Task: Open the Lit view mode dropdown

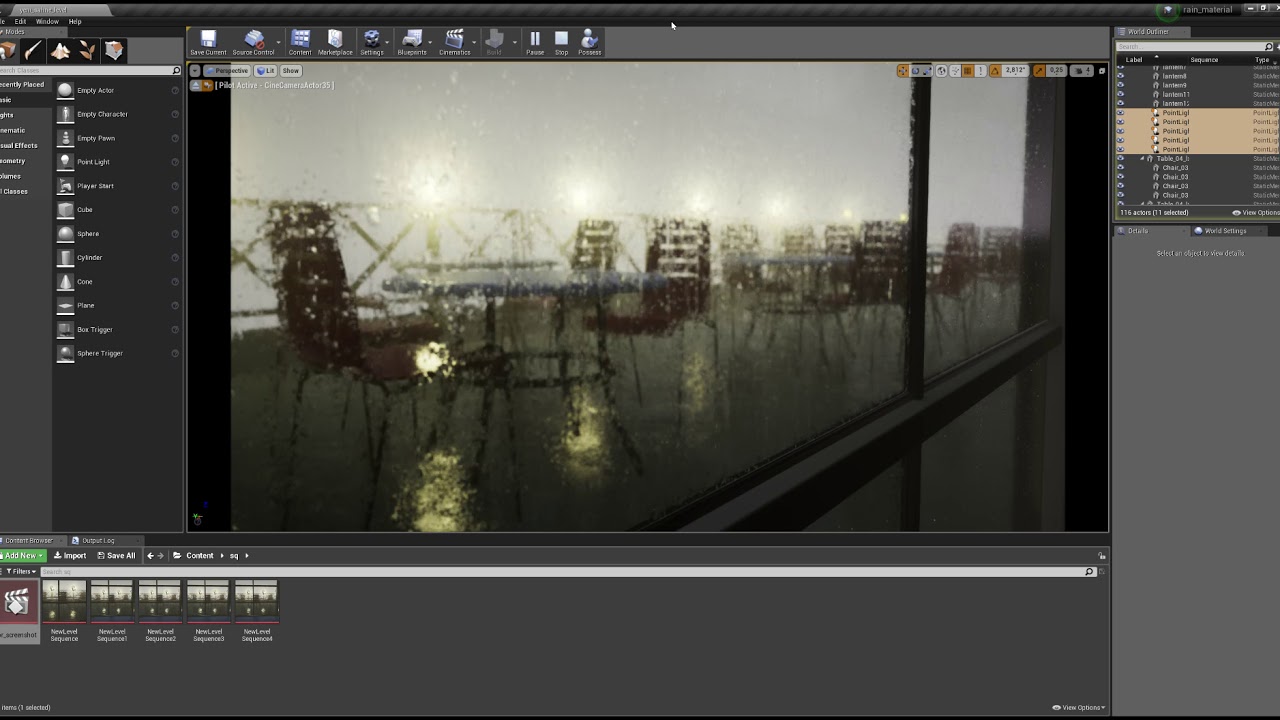Action: [x=265, y=71]
